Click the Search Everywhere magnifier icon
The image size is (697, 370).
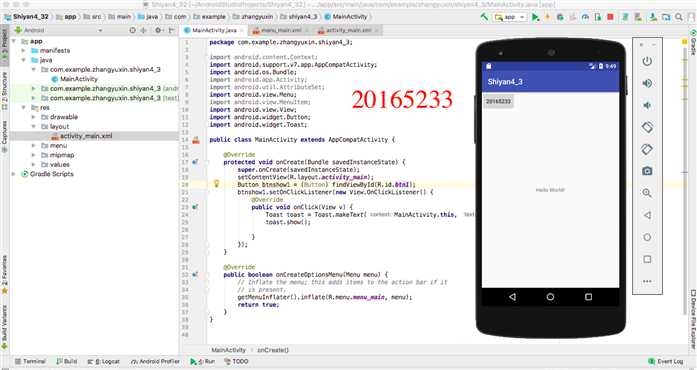click(679, 17)
